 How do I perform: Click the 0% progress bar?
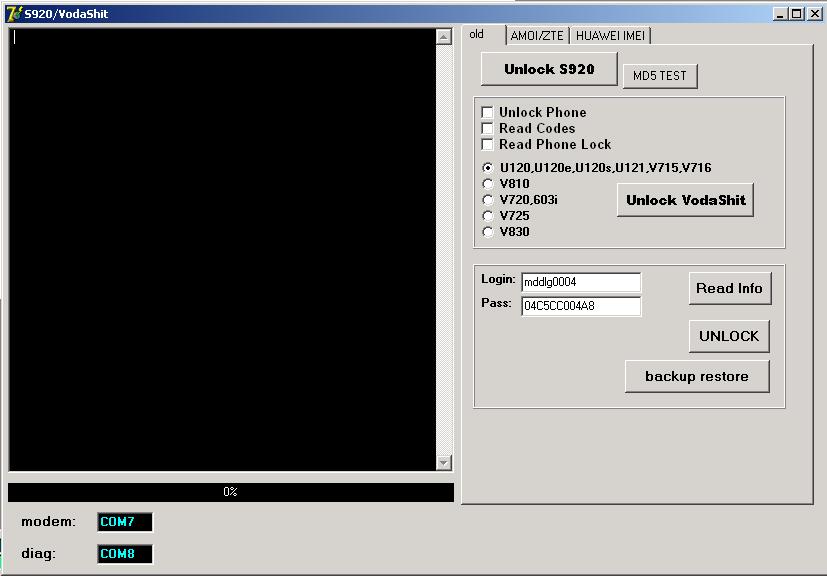pyautogui.click(x=230, y=492)
